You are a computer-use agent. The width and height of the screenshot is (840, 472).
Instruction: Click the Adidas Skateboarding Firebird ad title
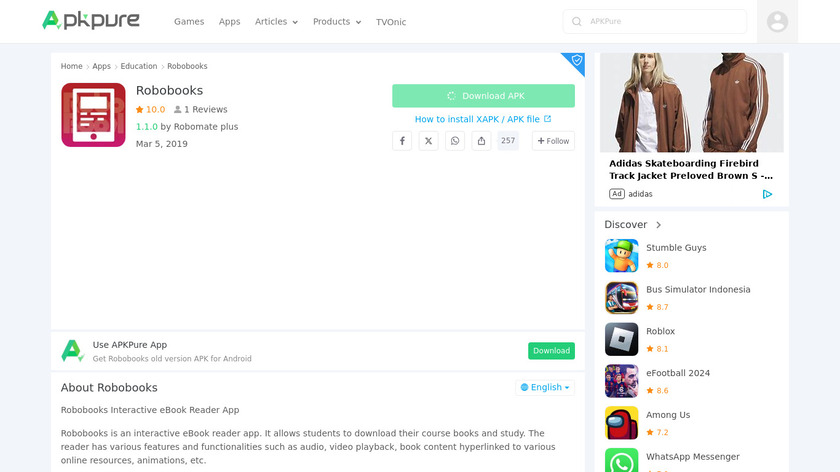pos(691,169)
